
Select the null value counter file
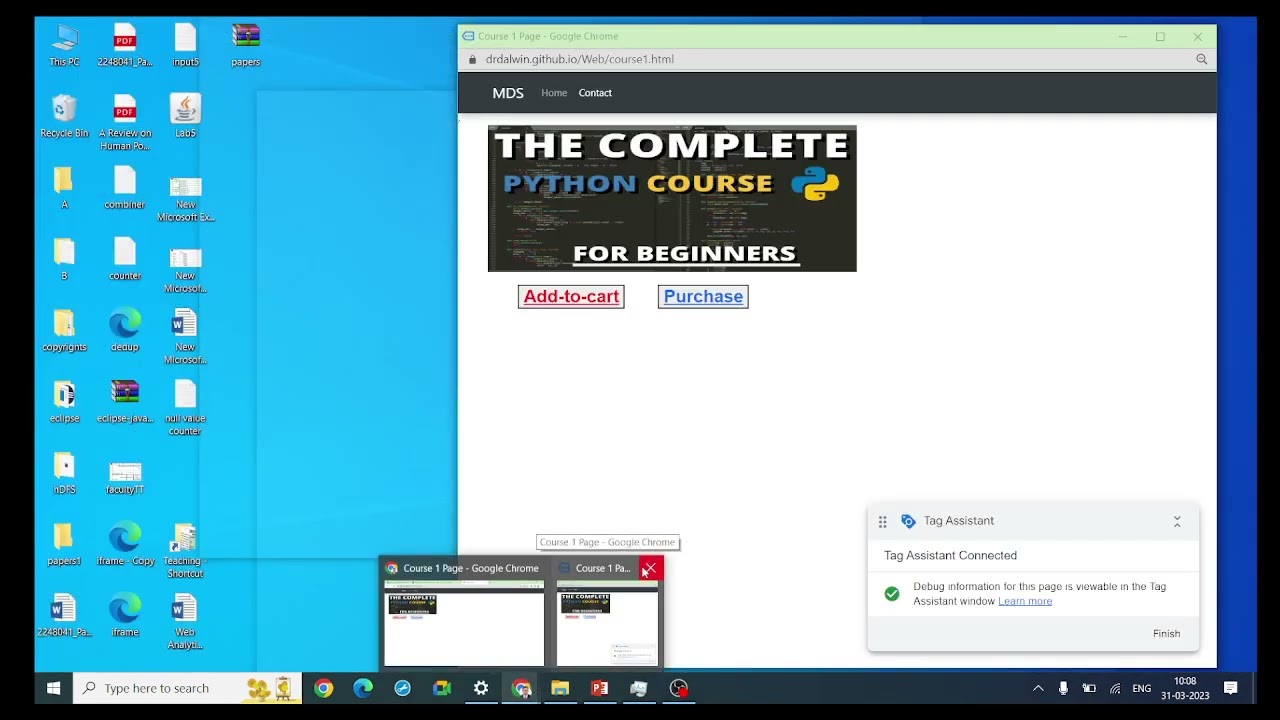click(x=185, y=408)
